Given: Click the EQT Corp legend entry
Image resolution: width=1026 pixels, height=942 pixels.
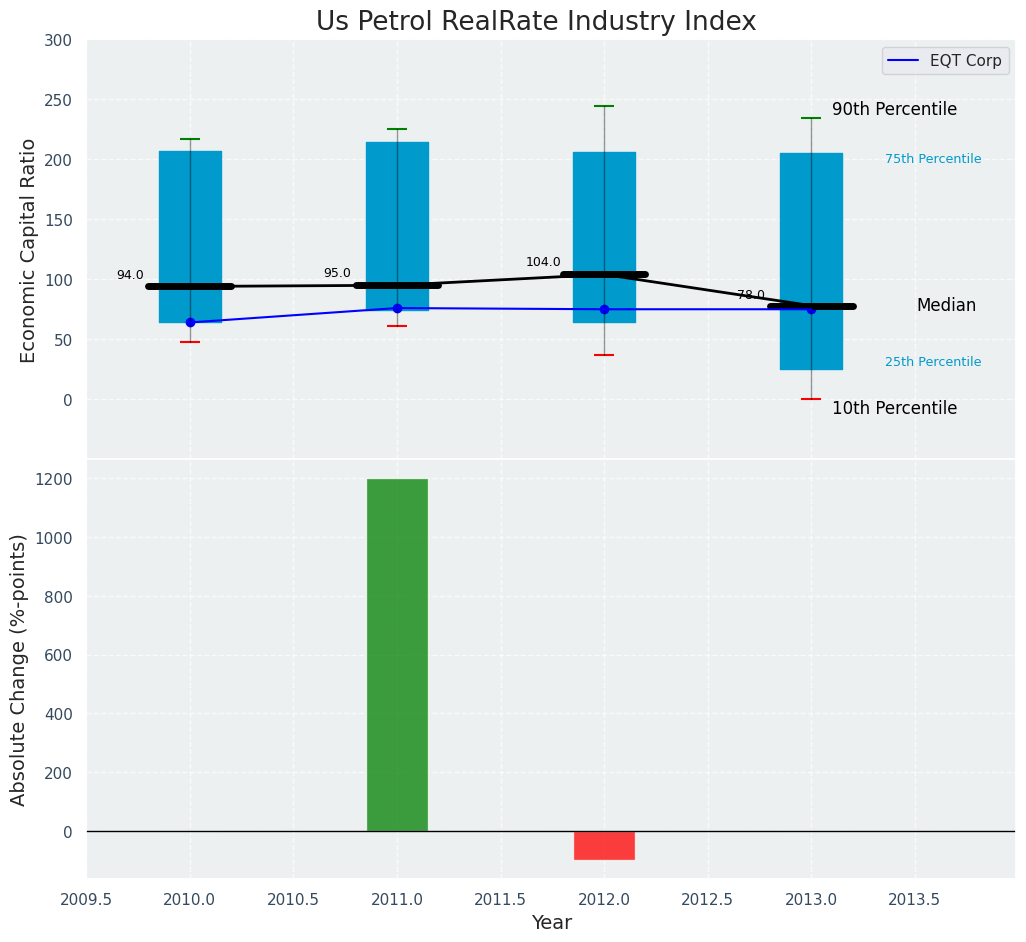Looking at the screenshot, I should coord(945,60).
